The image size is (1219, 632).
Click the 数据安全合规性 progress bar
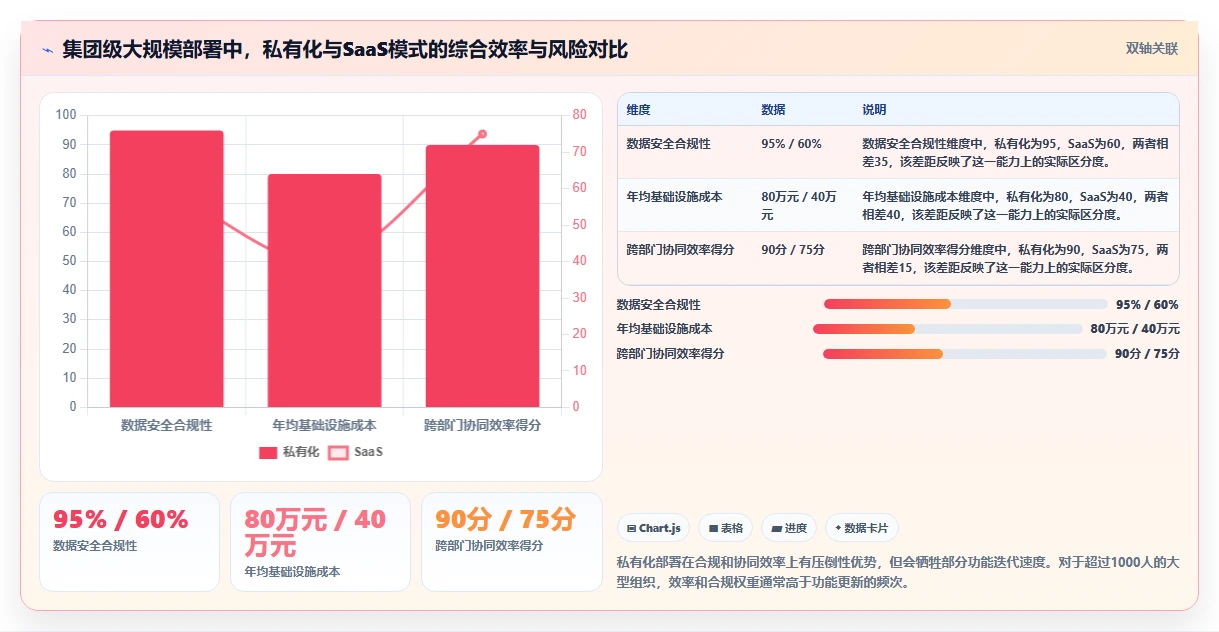click(x=965, y=304)
